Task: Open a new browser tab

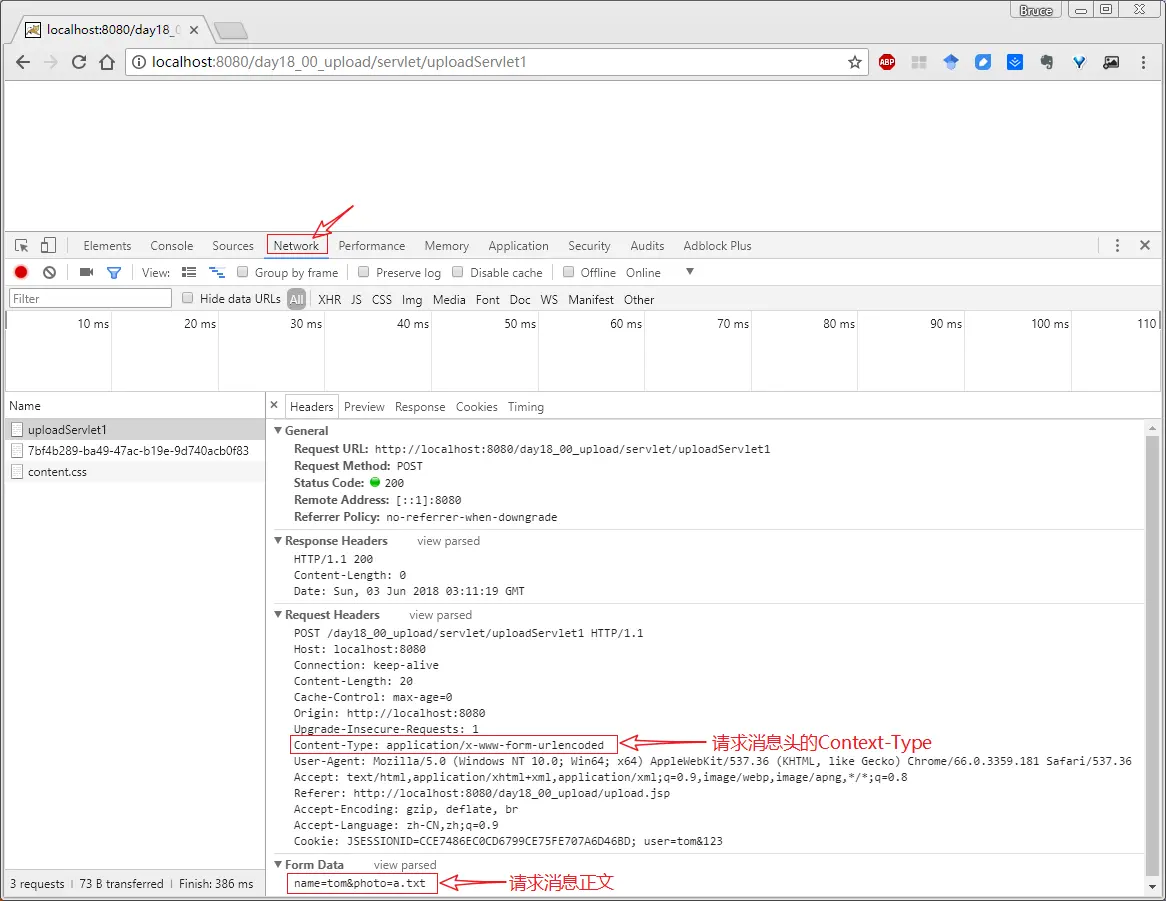Action: pos(231,30)
